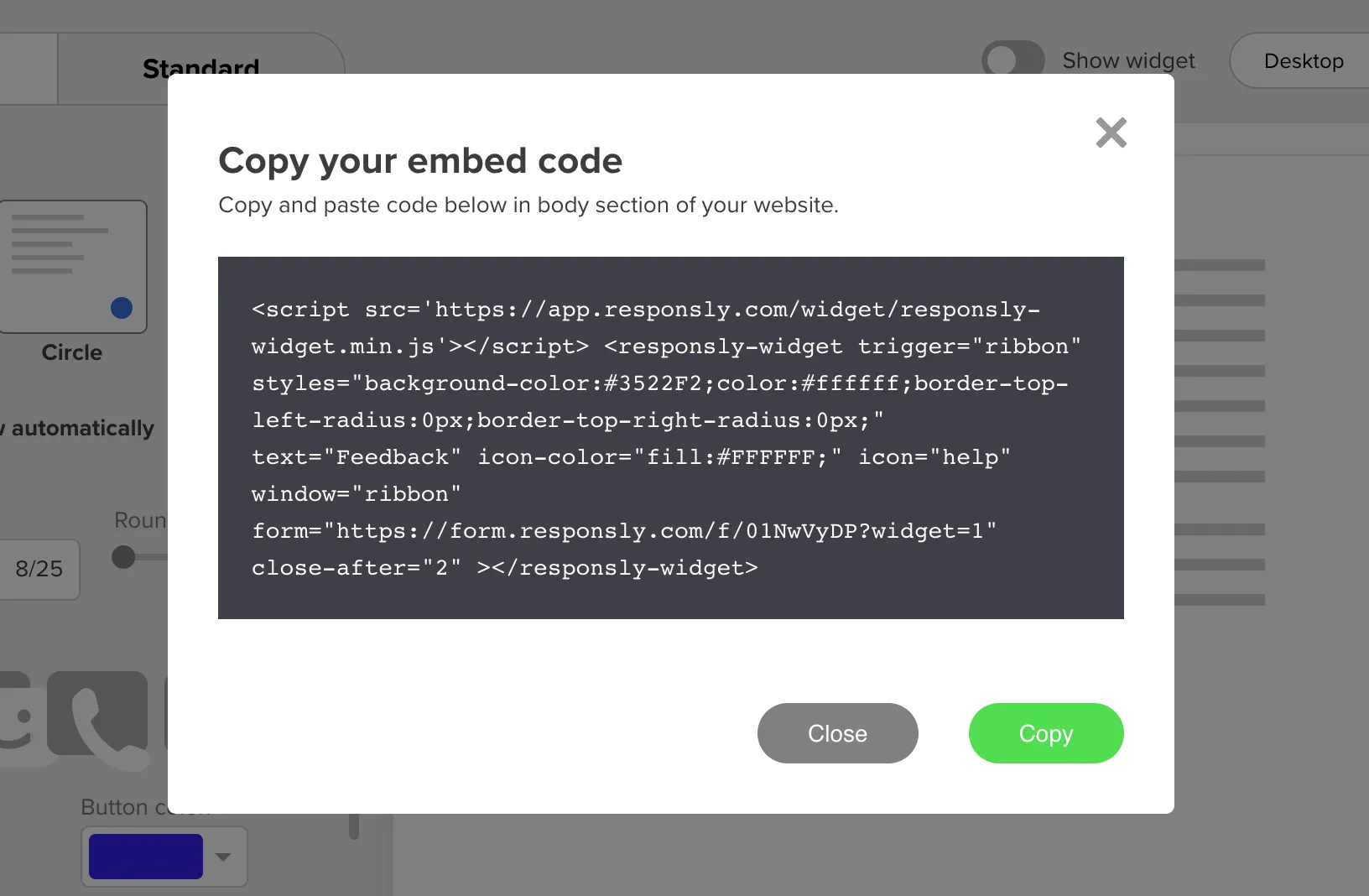This screenshot has height=896, width=1369.
Task: Select the smiley face widget icon
Action: click(17, 721)
